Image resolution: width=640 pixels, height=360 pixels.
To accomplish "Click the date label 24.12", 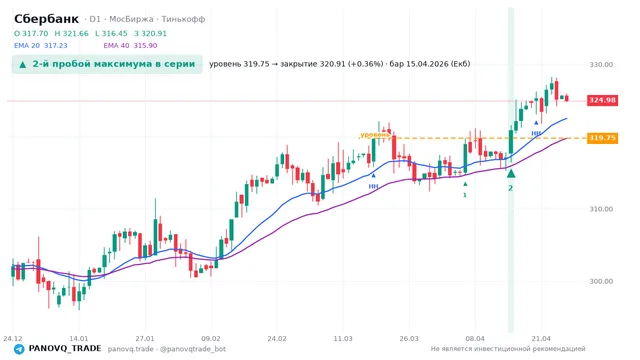I will point(13,338).
